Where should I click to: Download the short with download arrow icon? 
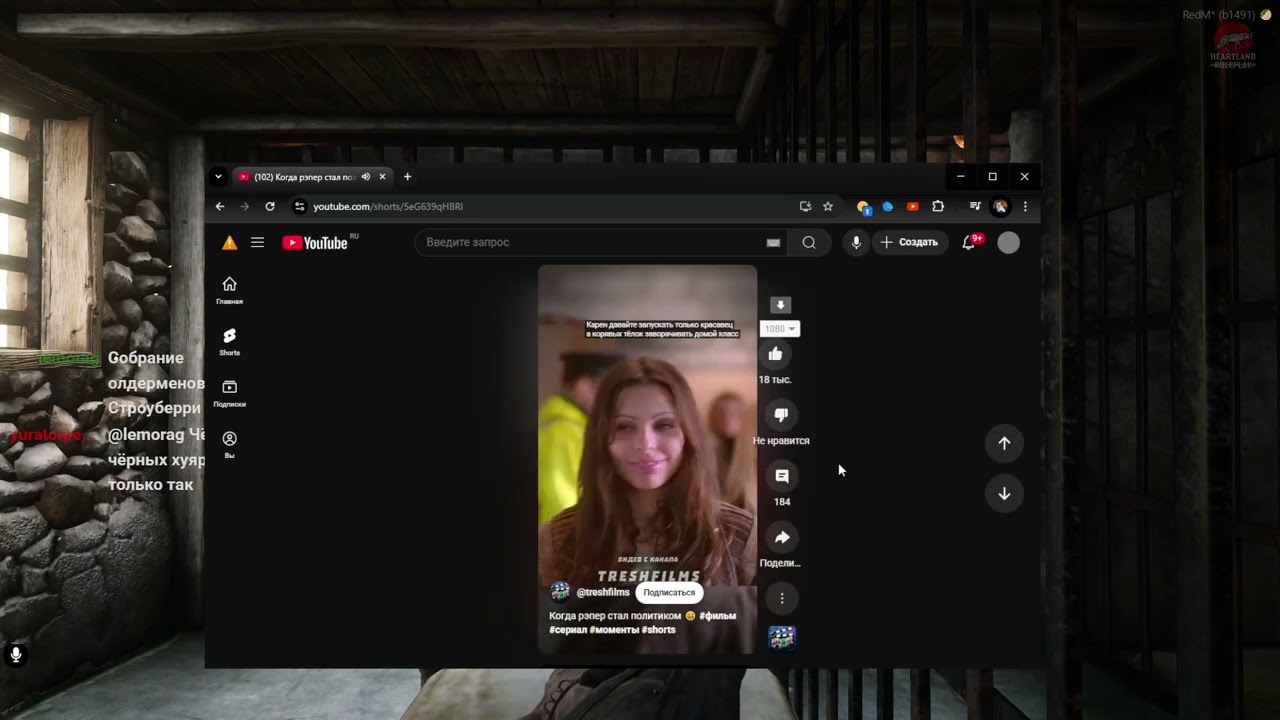(781, 305)
